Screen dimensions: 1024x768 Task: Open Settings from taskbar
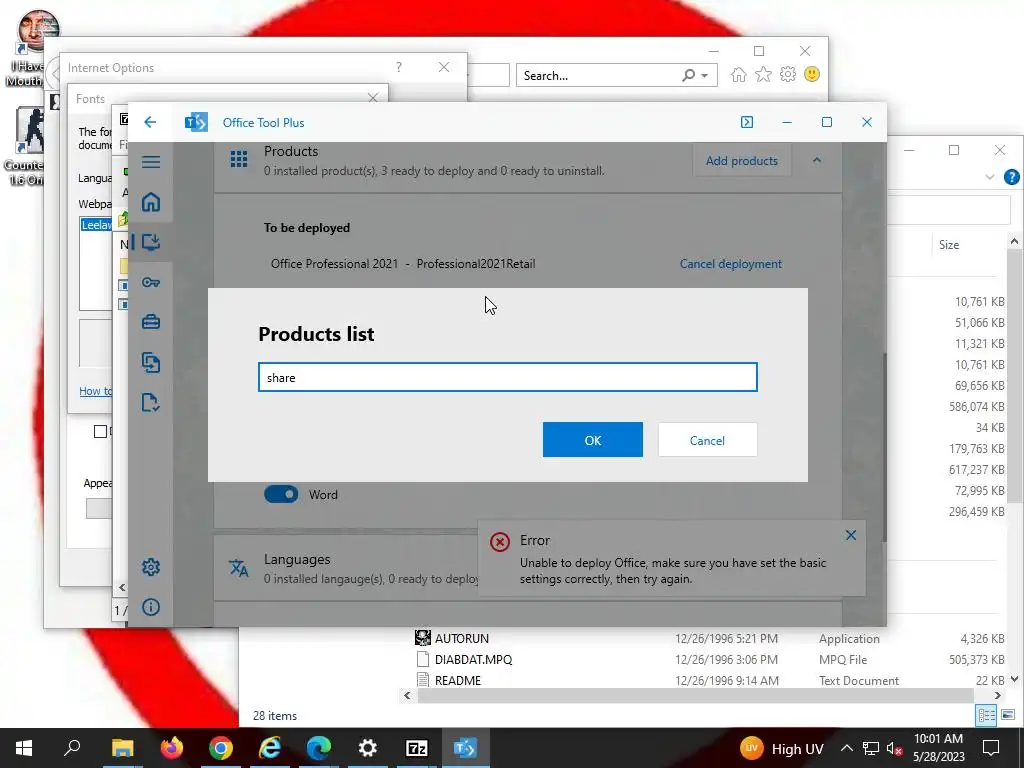[368, 748]
